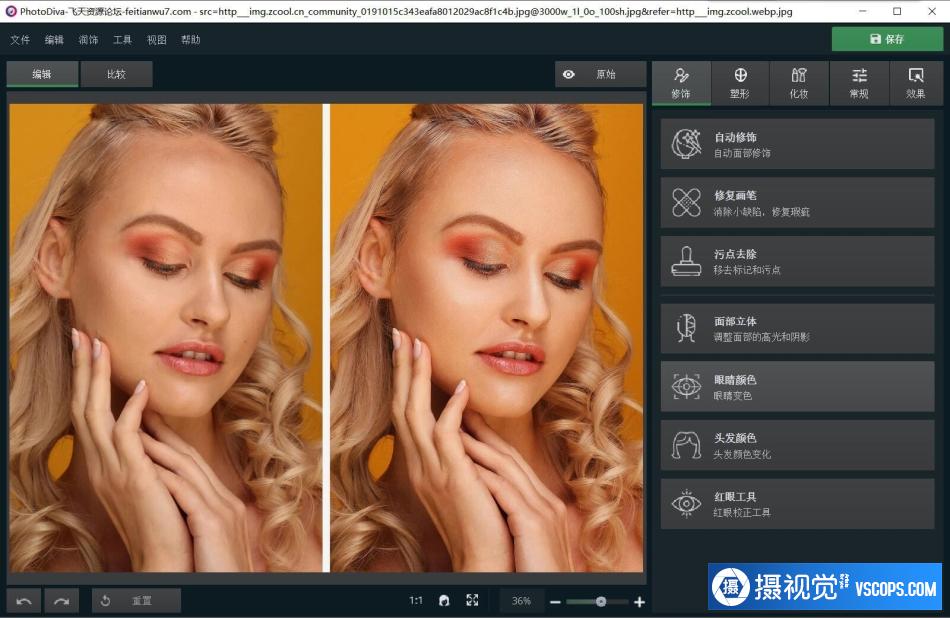Pick the 污点去除 stamp tool
Viewport: 950px width, 618px height.
(797, 262)
